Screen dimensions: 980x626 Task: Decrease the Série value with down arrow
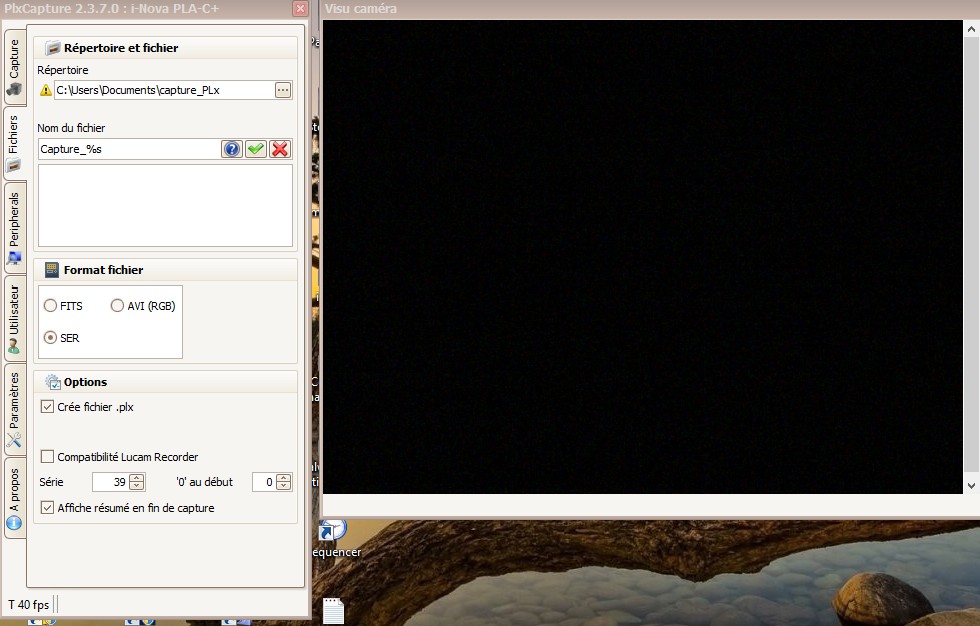[x=137, y=486]
